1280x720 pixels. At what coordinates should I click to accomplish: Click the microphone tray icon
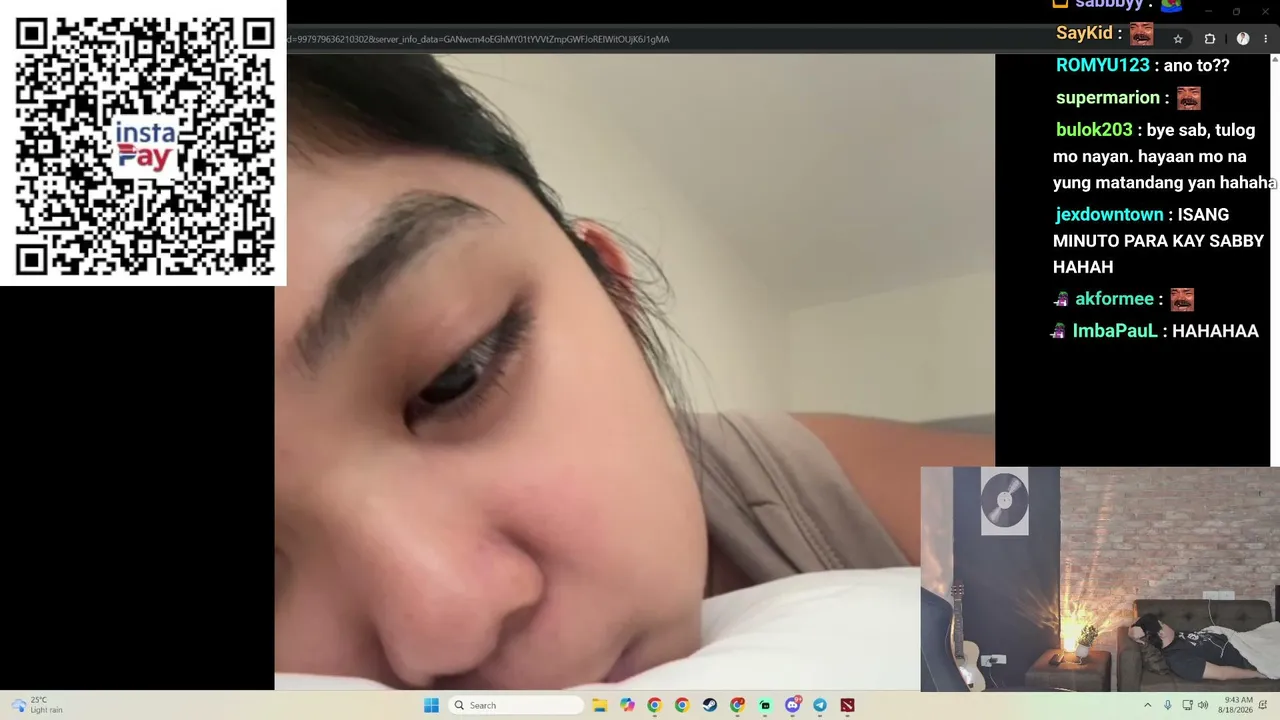pos(1167,705)
